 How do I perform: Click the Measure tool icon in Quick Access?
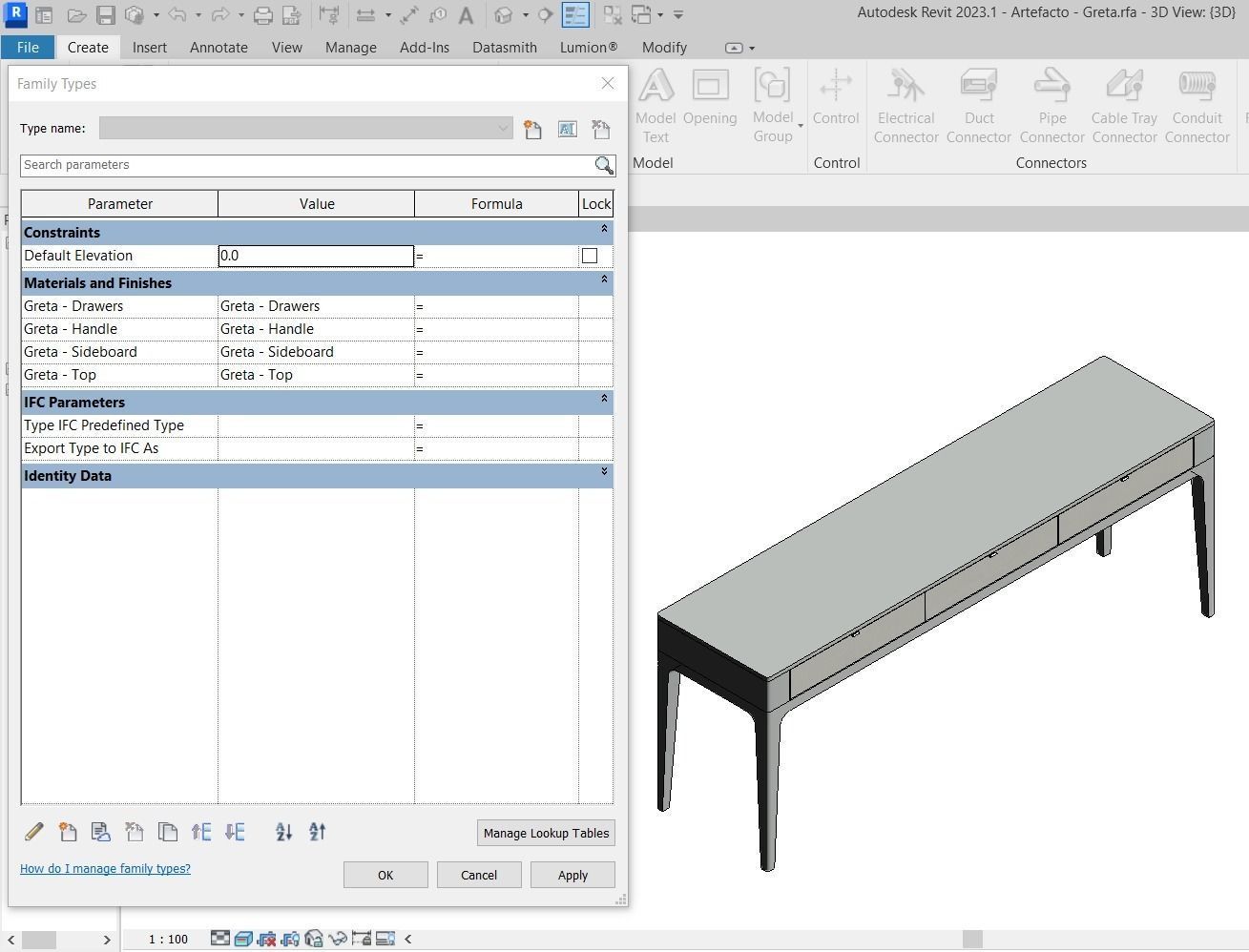coord(364,15)
